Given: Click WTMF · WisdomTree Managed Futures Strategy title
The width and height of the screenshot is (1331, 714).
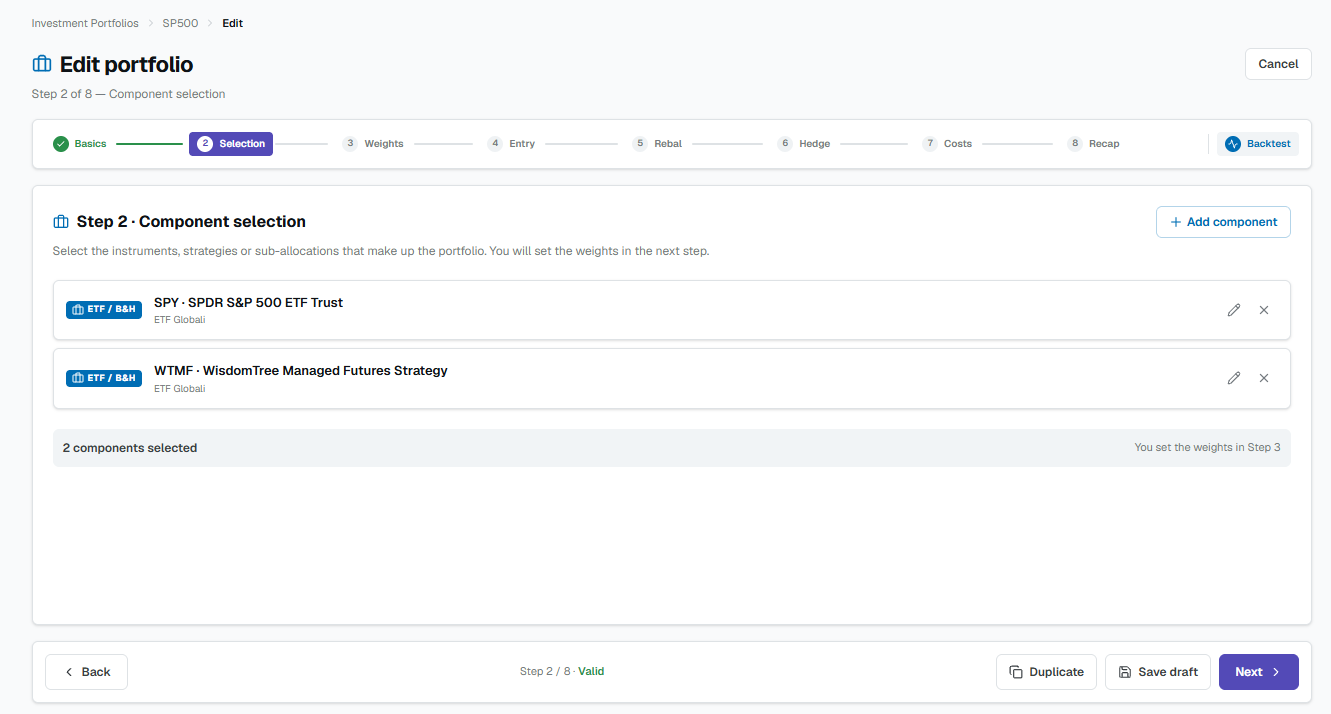Looking at the screenshot, I should 301,371.
